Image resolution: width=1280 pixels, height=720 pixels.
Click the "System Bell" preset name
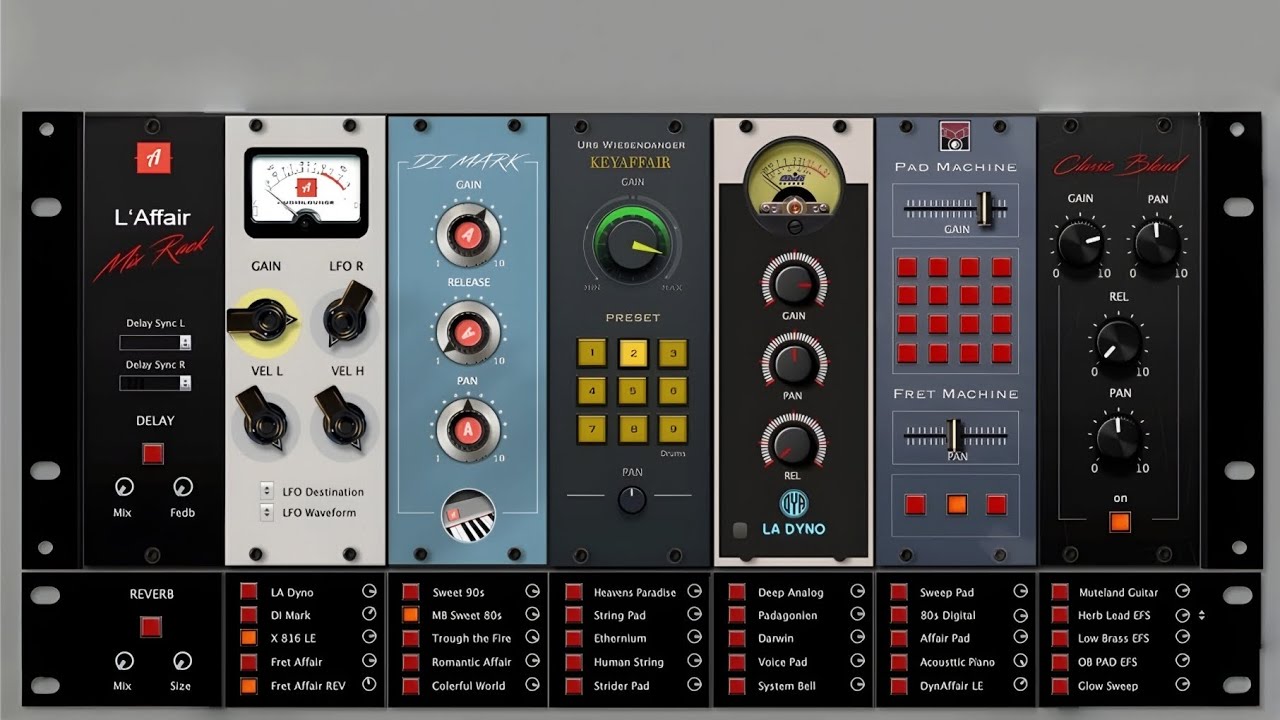tap(787, 686)
